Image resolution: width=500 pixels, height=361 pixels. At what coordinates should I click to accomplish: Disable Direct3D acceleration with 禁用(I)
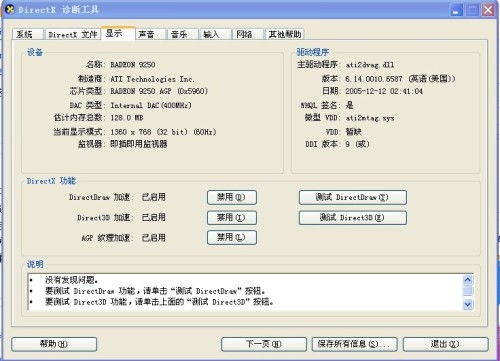click(x=232, y=218)
